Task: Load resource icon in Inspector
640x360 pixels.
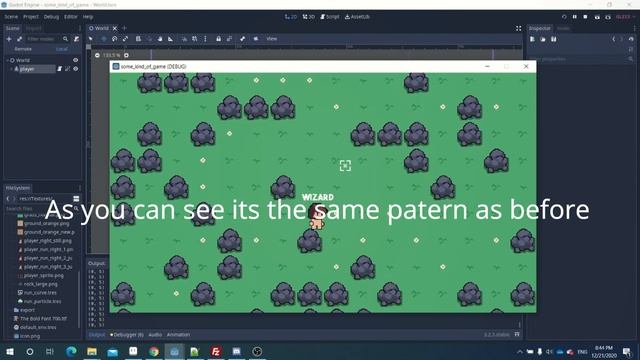Action: tap(543, 39)
